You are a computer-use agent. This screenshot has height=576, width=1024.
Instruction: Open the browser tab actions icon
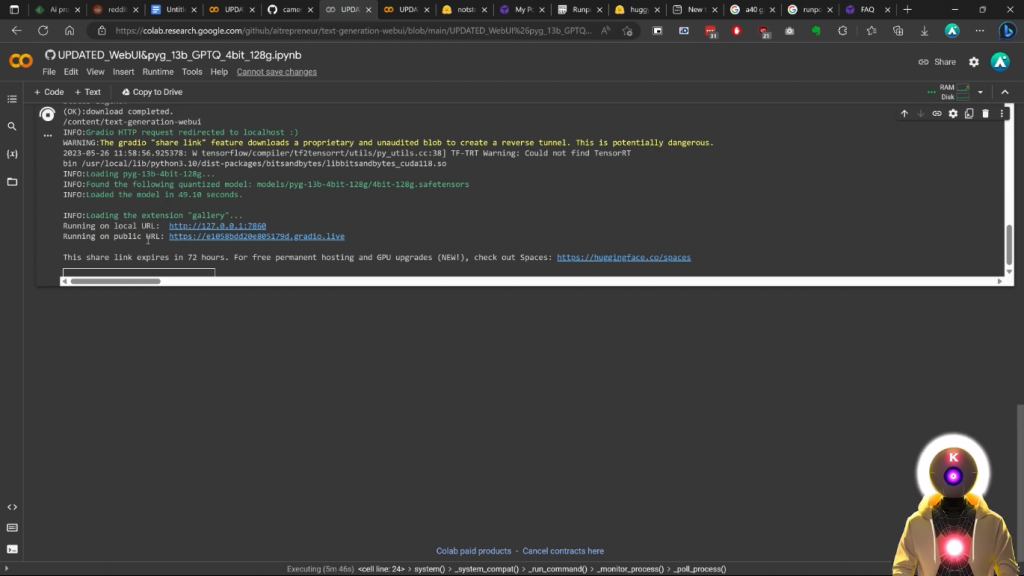[x=14, y=10]
